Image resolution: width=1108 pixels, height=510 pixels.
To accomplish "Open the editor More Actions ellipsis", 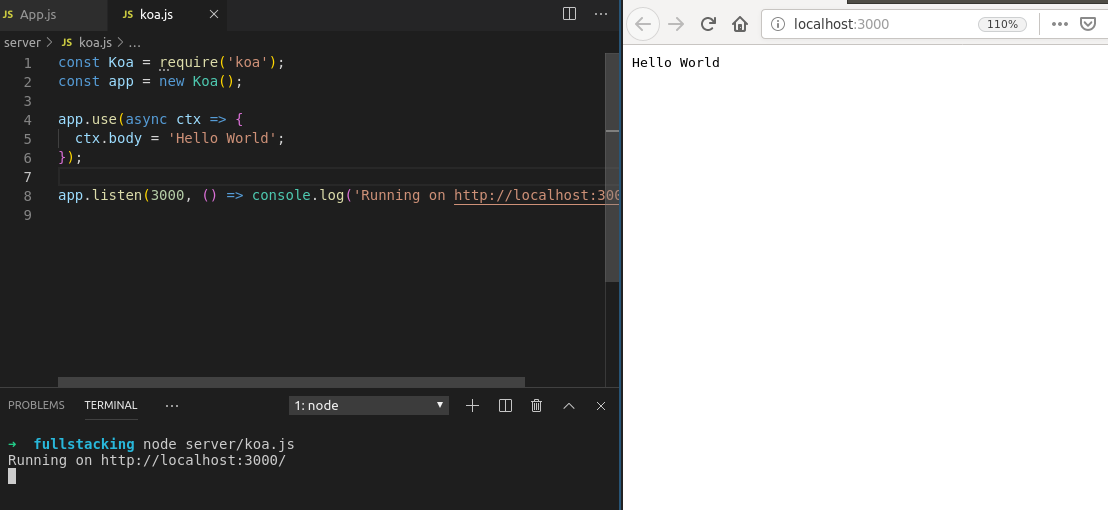I will (x=601, y=14).
